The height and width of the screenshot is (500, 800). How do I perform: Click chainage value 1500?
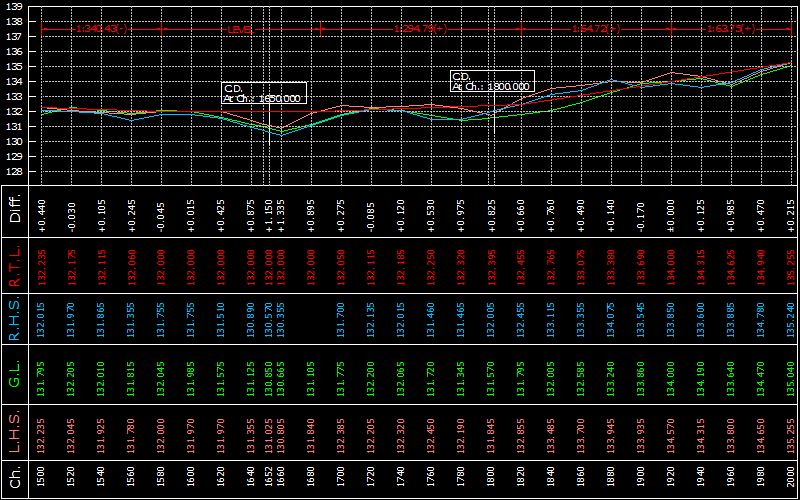point(41,479)
